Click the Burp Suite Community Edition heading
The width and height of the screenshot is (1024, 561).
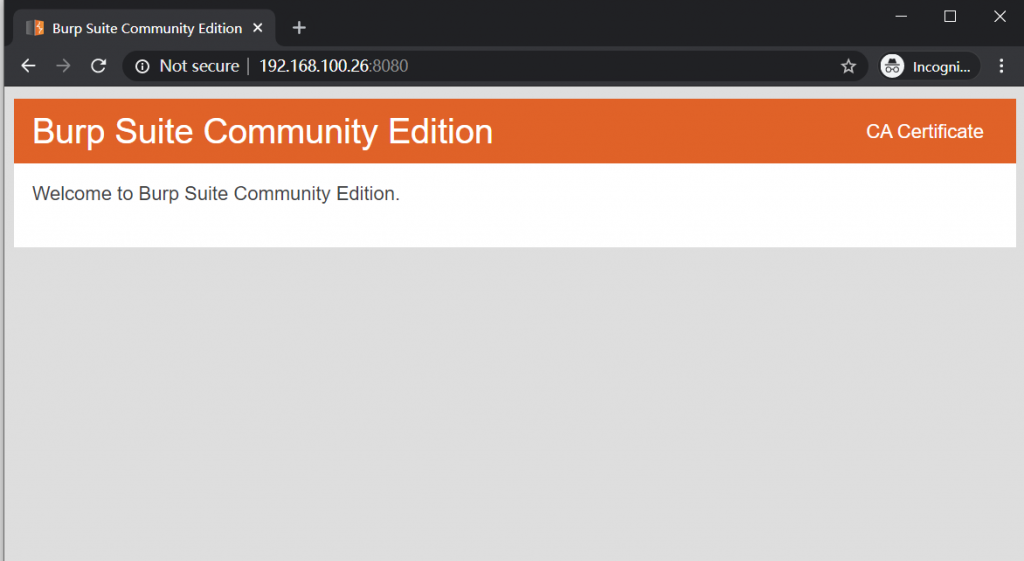[263, 132]
